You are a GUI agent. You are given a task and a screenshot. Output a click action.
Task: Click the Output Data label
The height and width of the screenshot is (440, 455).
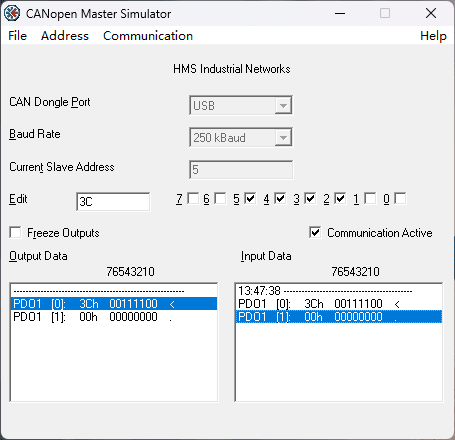pos(38,256)
